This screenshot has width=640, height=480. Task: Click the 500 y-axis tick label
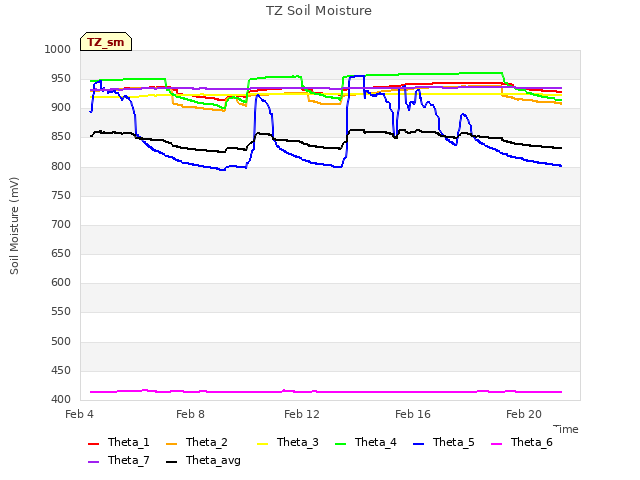point(61,341)
